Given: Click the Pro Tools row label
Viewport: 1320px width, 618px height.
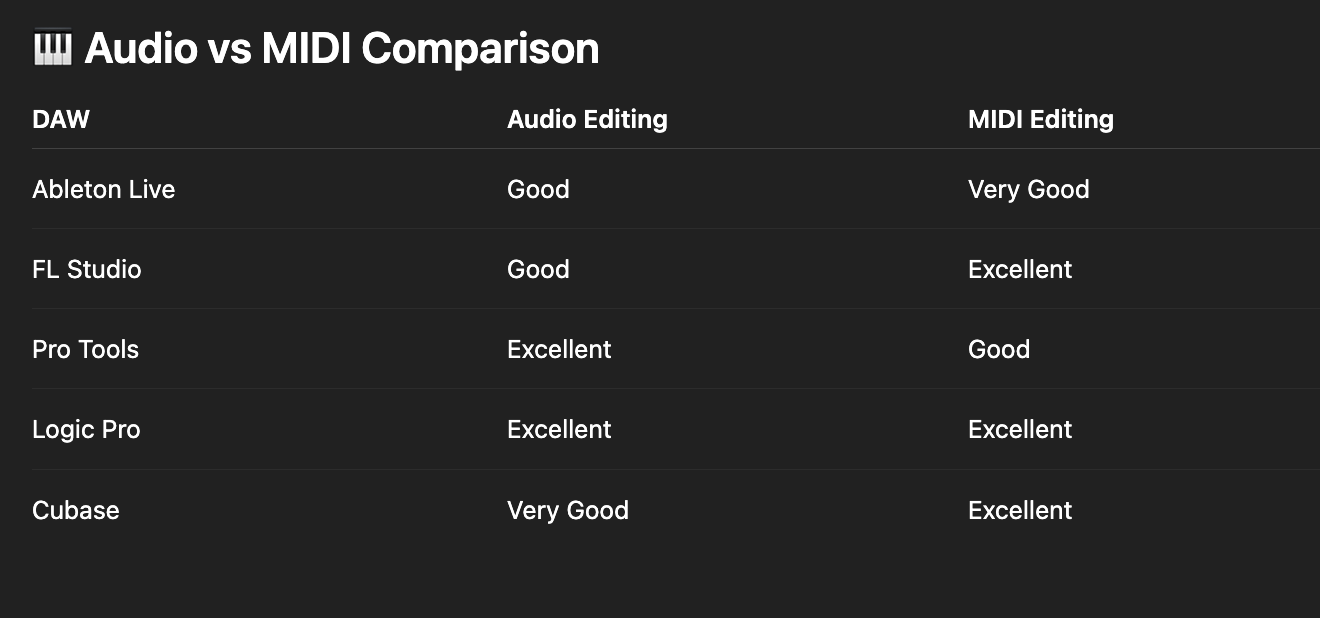Looking at the screenshot, I should point(86,349).
